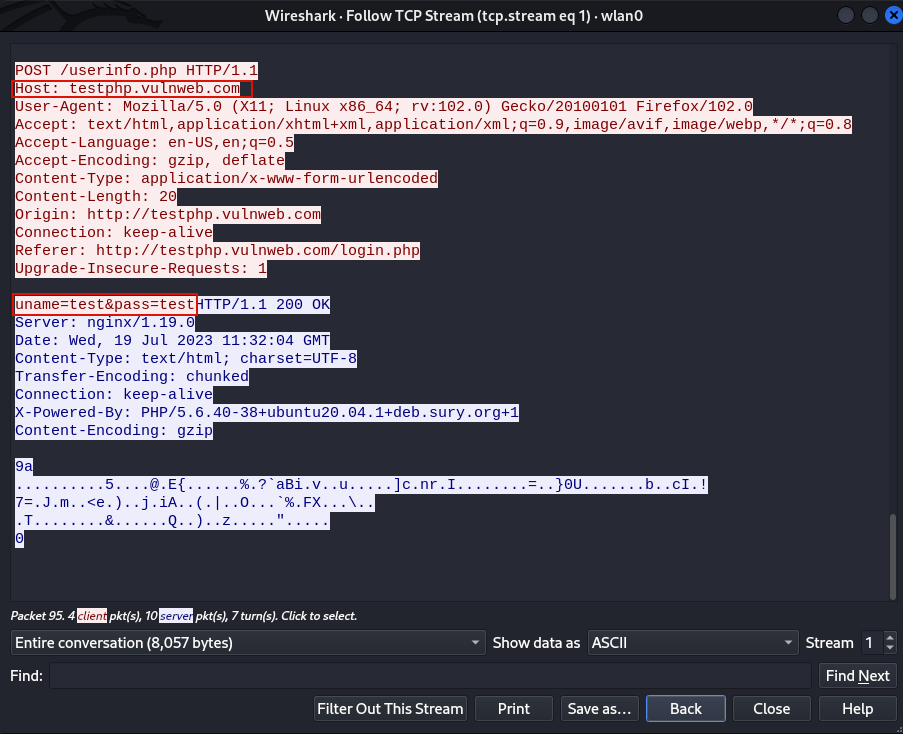Image resolution: width=903 pixels, height=734 pixels.
Task: Close the dialog with the blue X icon
Action: pyautogui.click(x=890, y=16)
